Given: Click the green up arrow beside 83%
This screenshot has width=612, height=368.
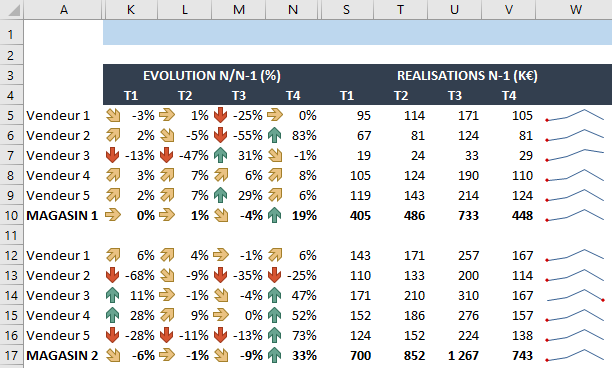Looking at the screenshot, I should (274, 135).
